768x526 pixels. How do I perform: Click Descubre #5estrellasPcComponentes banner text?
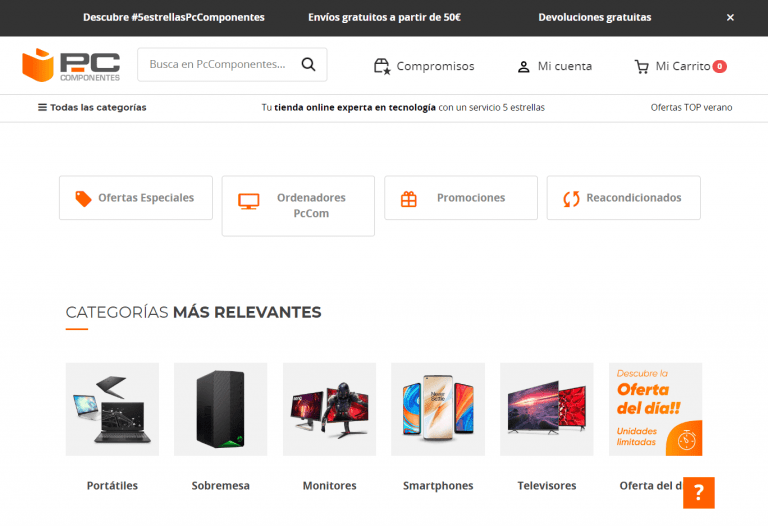coord(174,18)
